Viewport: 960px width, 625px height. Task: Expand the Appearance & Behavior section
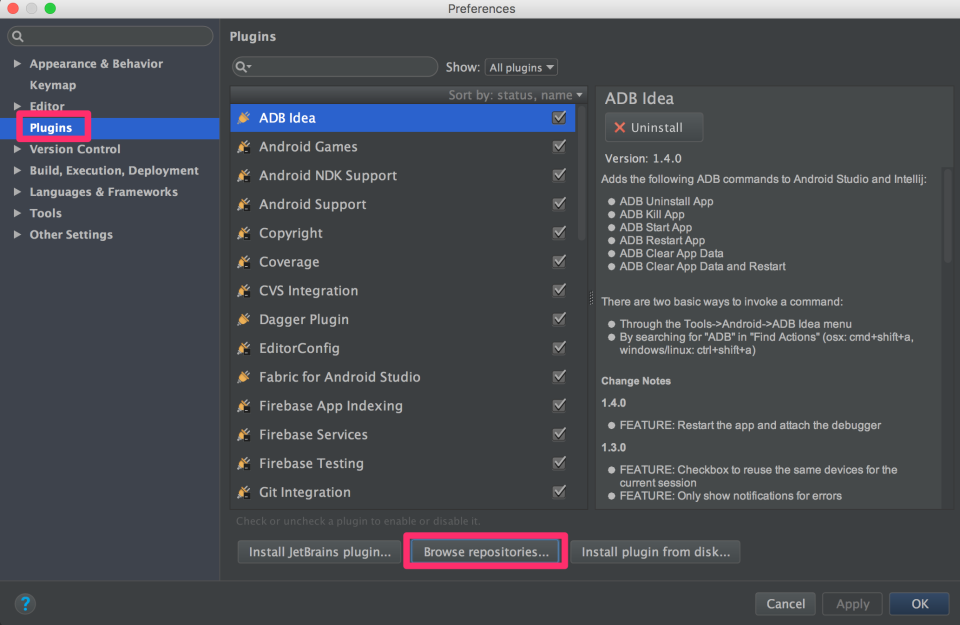click(17, 63)
